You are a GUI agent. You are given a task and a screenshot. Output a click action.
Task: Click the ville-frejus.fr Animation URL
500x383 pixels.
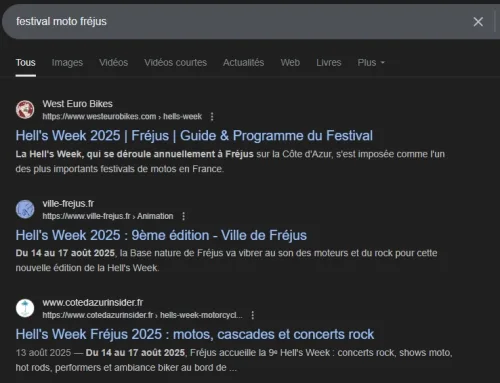tap(108, 216)
